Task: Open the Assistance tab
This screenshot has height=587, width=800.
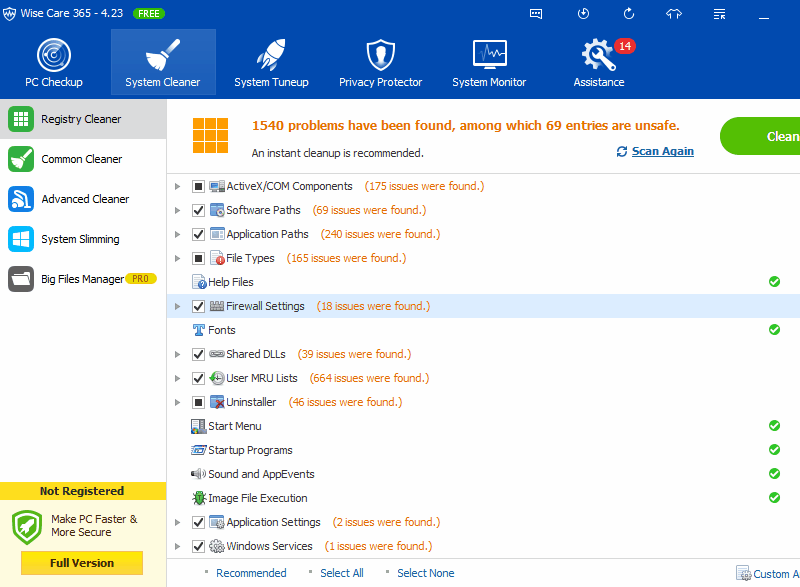Action: point(599,62)
